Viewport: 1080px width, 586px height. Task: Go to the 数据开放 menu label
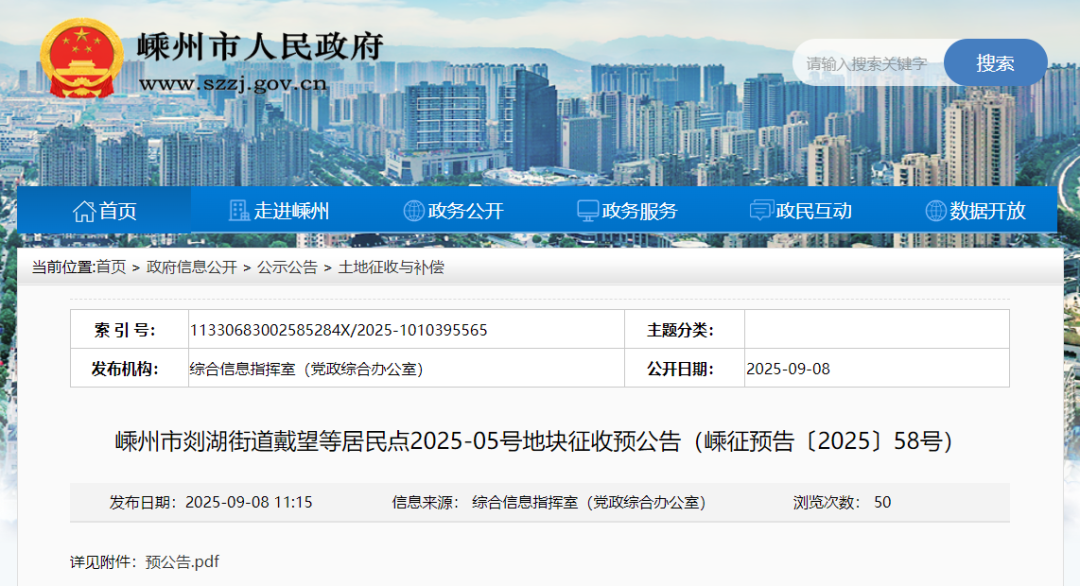(x=987, y=211)
